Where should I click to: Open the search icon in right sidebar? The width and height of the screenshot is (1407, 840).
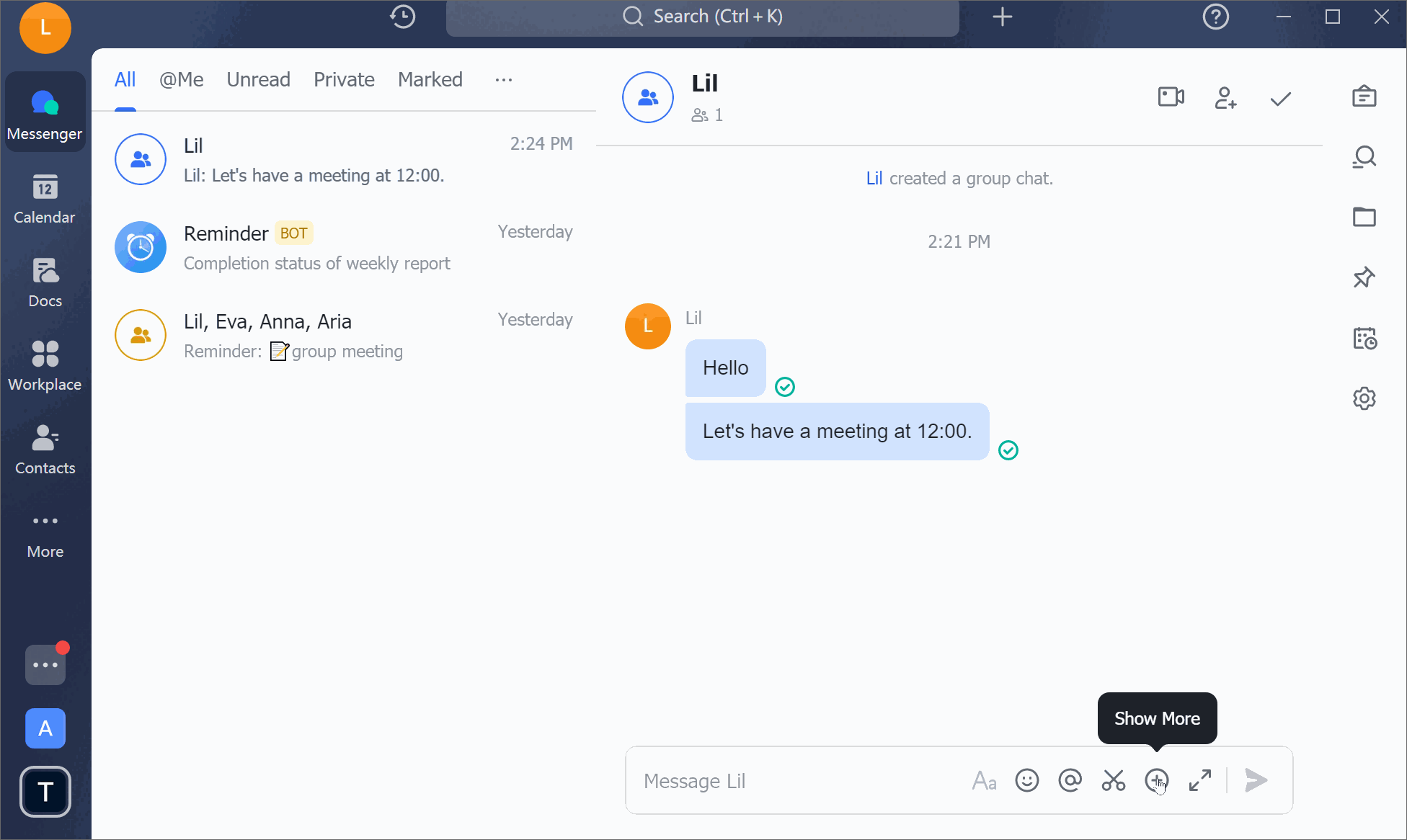1364,156
